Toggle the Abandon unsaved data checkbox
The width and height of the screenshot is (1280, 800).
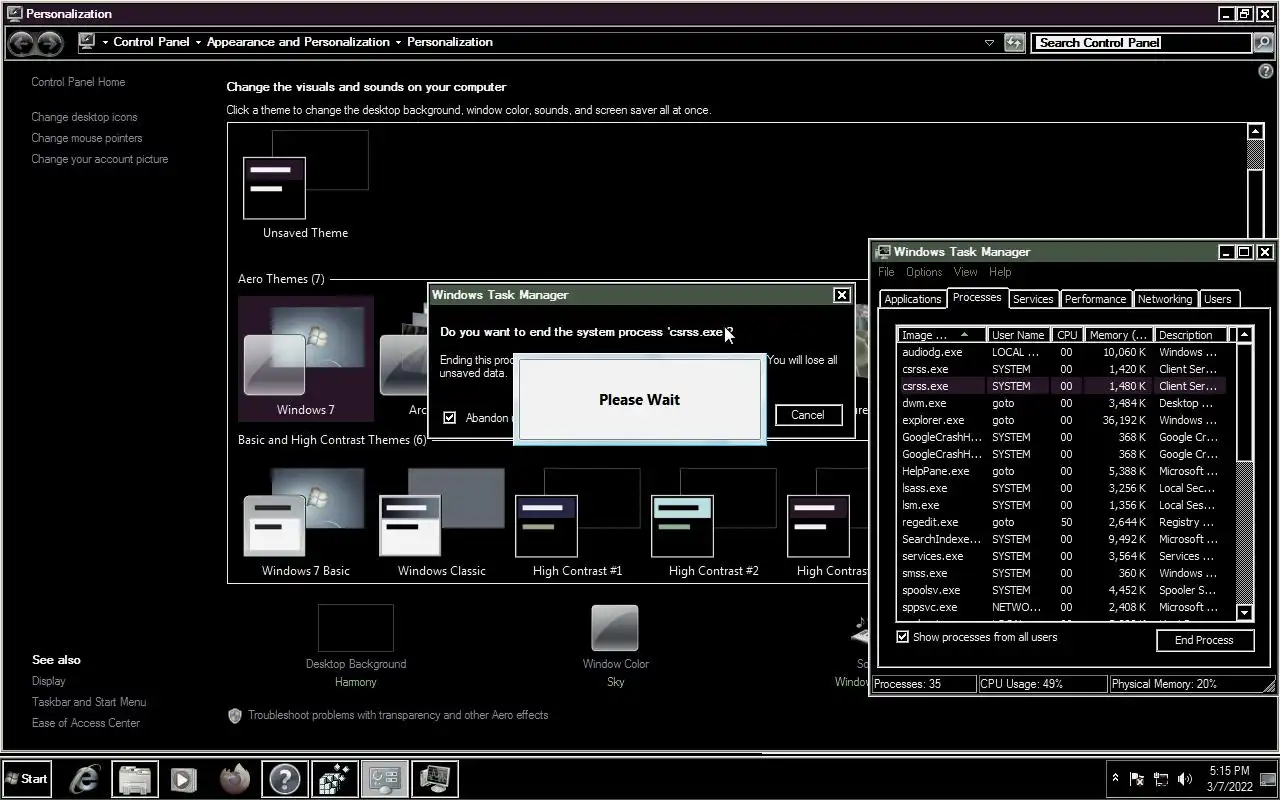pos(450,418)
